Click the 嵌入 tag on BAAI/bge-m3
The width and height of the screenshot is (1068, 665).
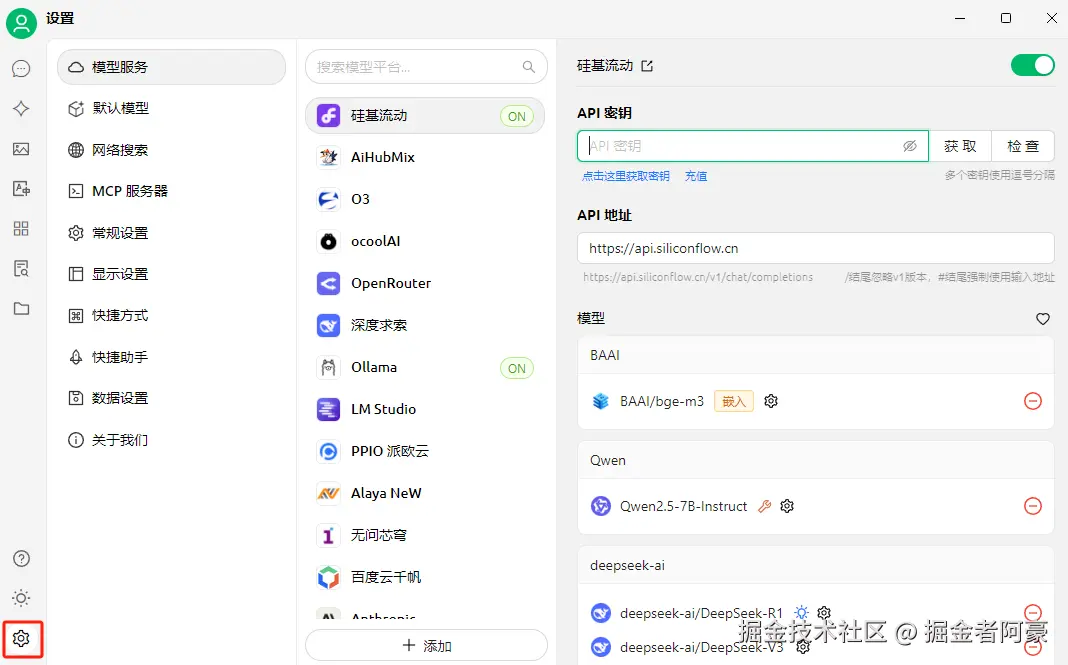point(734,401)
